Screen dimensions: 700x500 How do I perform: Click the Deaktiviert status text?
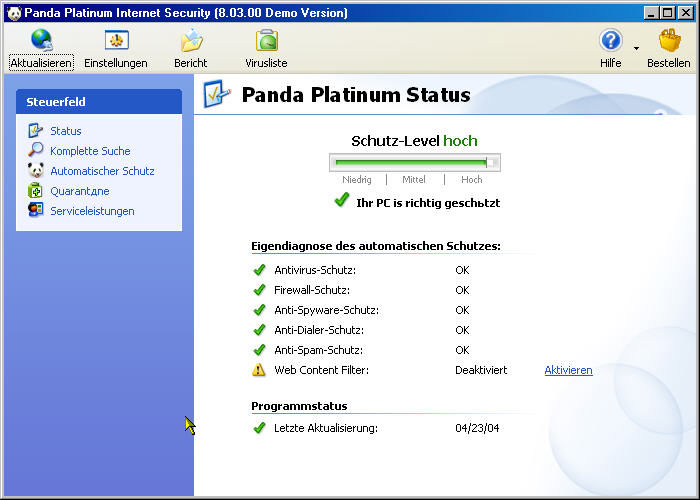point(481,370)
